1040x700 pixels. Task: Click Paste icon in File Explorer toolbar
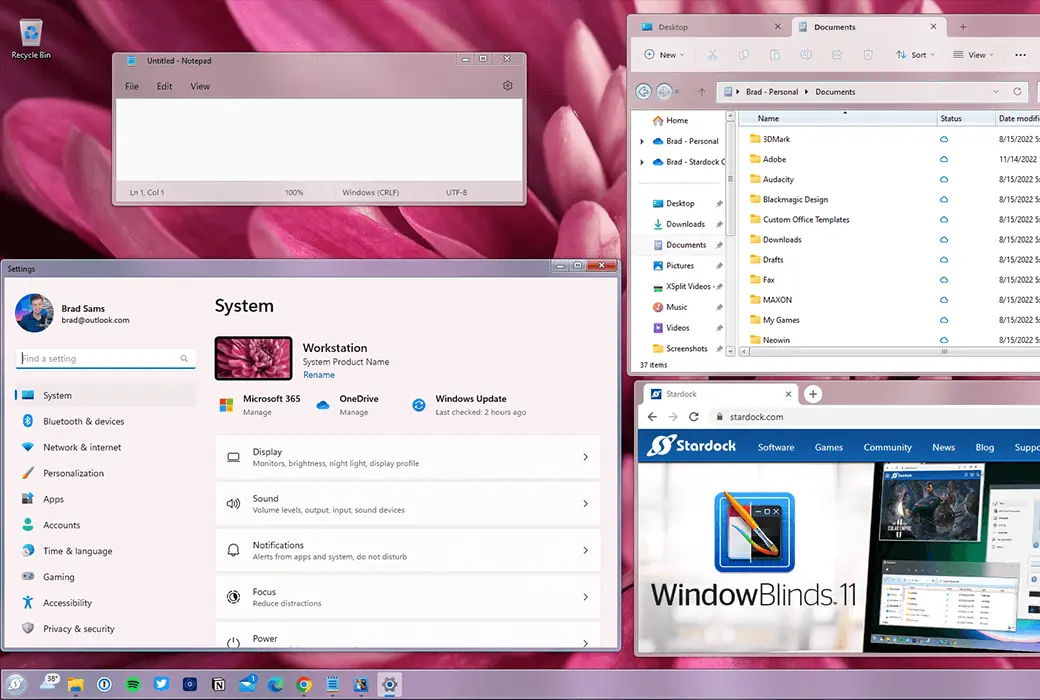[x=775, y=54]
